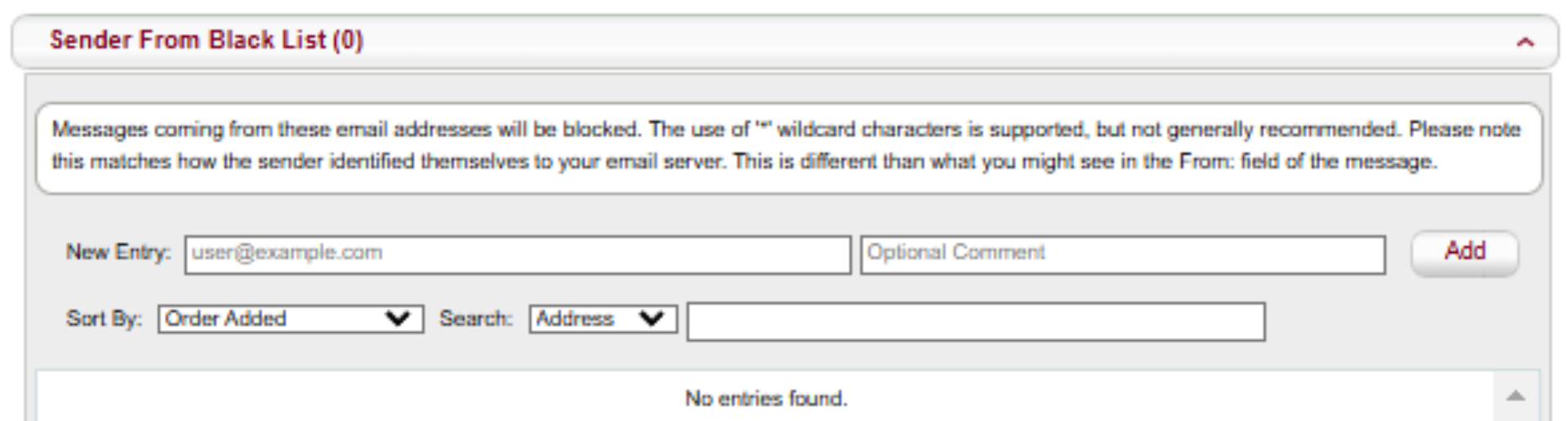Click the wildcard description info box
This screenshot has height=421, width=1568.
click(x=789, y=148)
